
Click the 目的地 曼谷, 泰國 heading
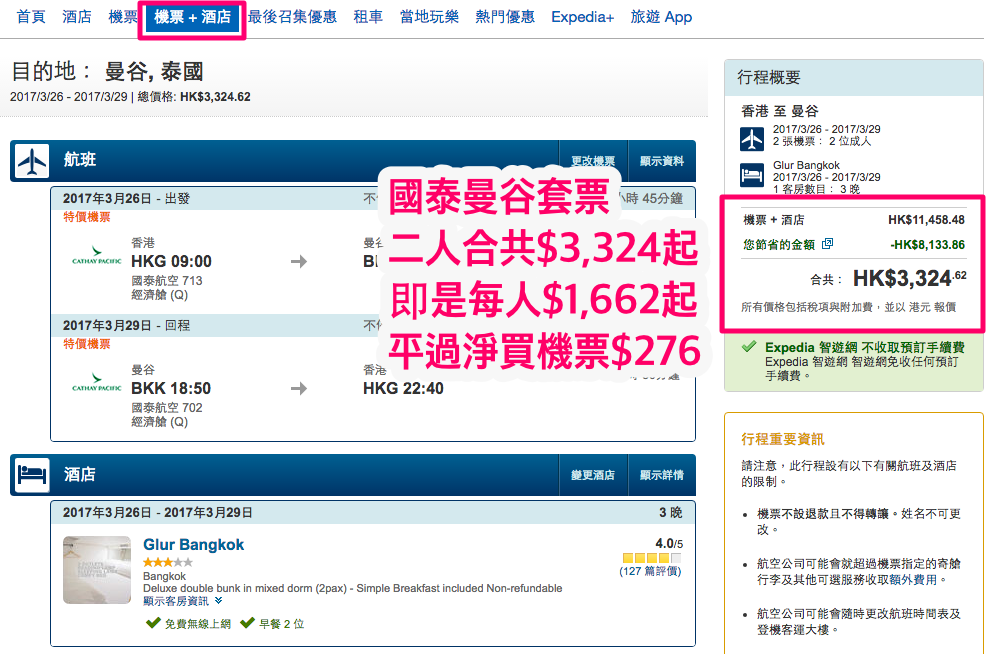point(107,71)
